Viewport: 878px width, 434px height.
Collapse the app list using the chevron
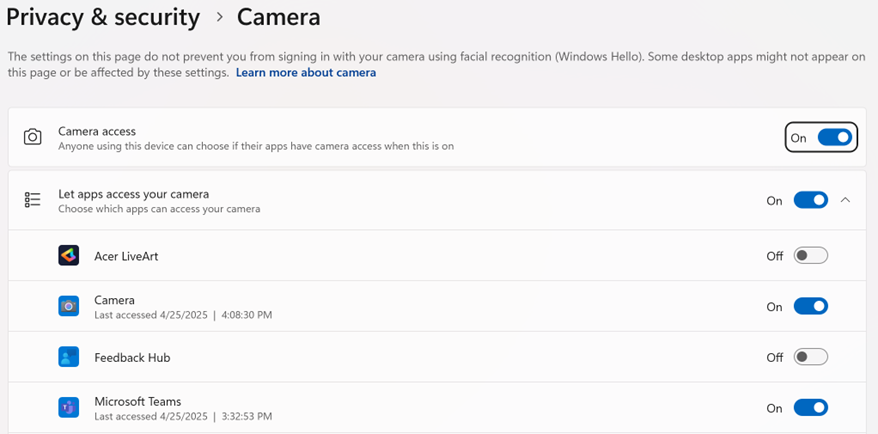click(x=846, y=200)
